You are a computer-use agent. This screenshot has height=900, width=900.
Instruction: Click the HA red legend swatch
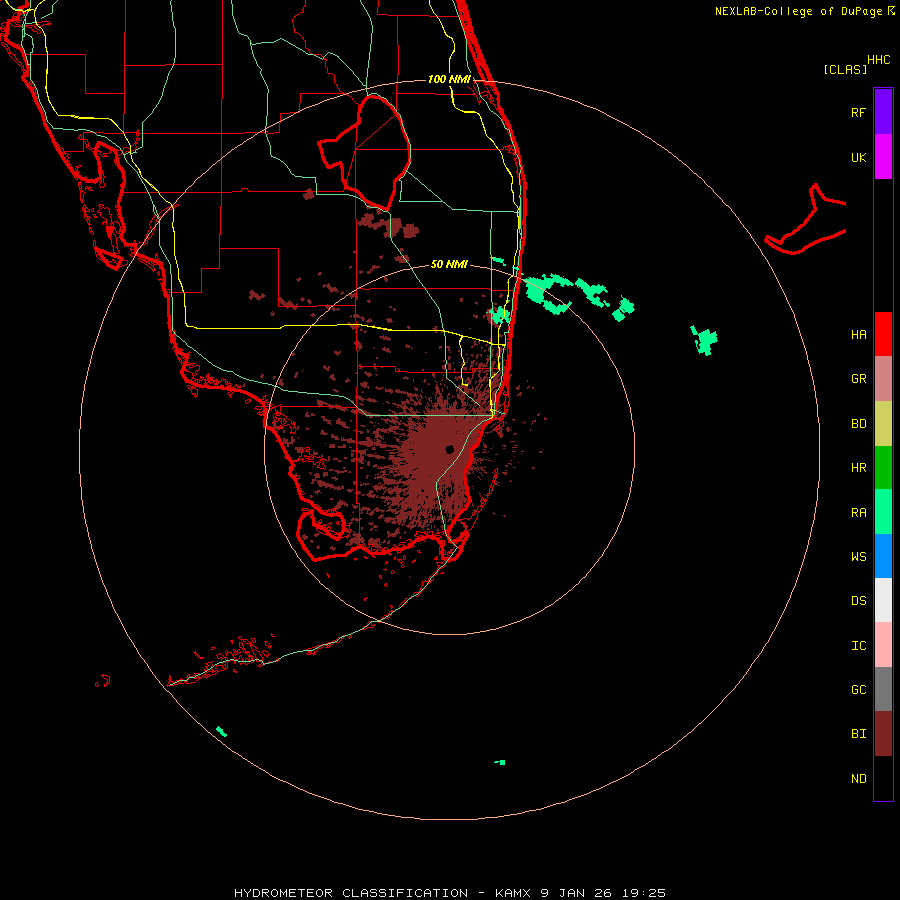pyautogui.click(x=883, y=334)
